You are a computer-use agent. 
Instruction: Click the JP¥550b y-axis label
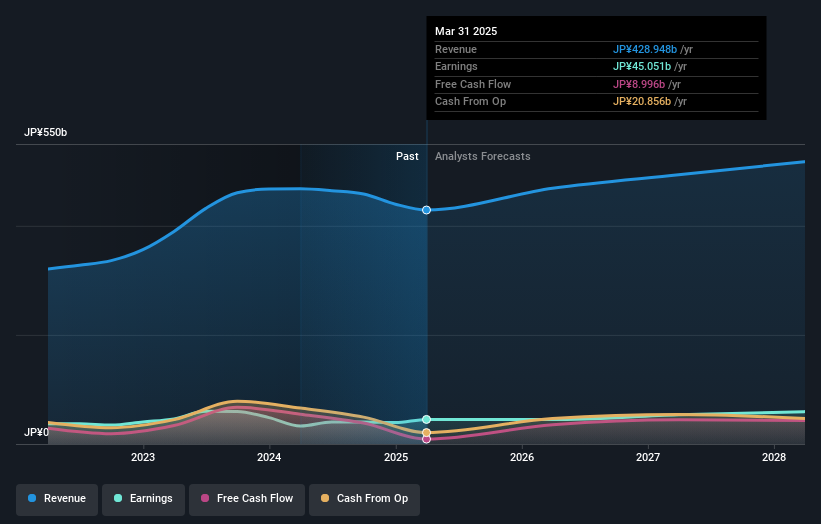point(46,132)
